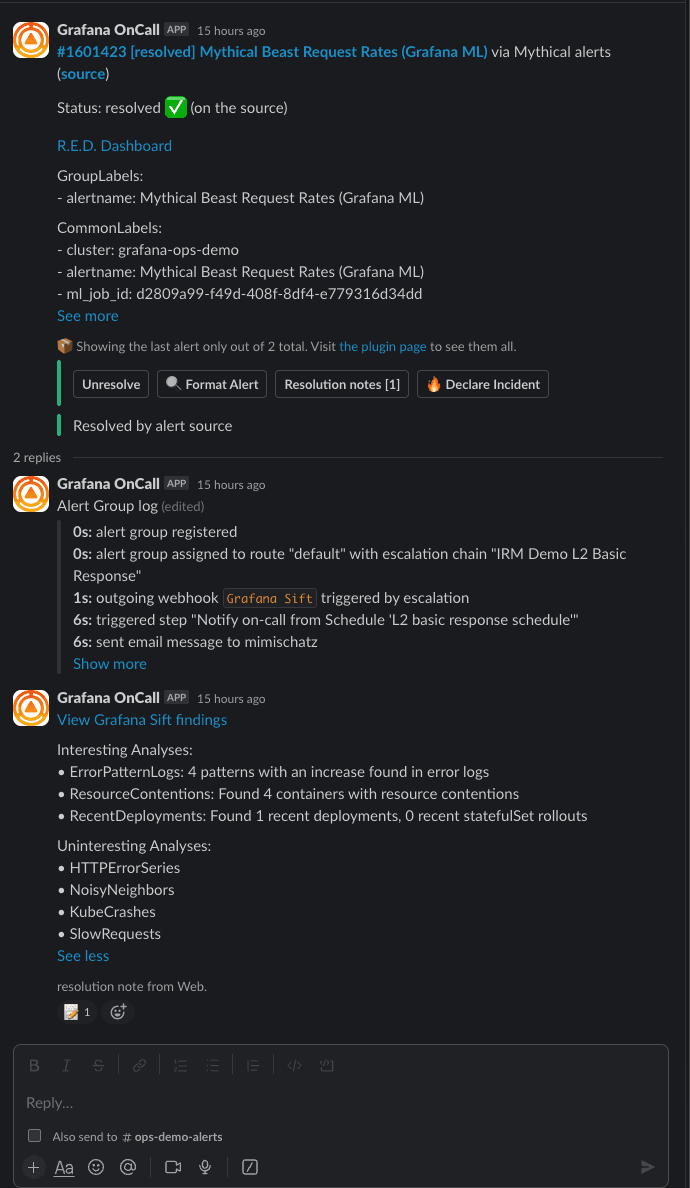Click the attach file plus icon
The image size is (690, 1188).
point(33,1166)
